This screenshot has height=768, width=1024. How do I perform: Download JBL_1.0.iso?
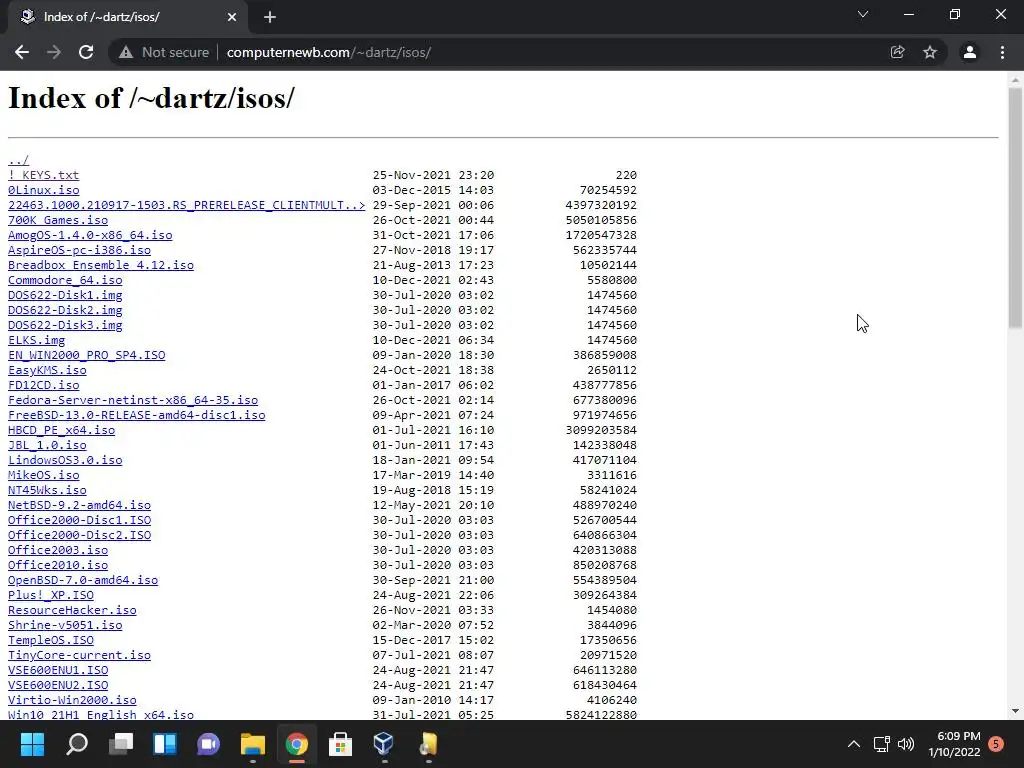point(47,445)
